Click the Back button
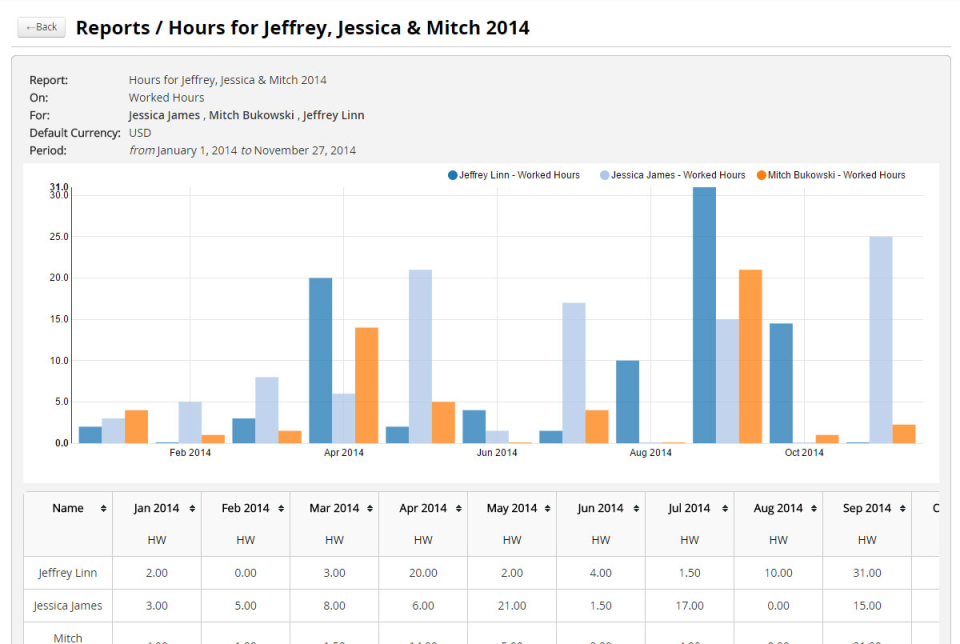The image size is (960, 644). [x=41, y=27]
